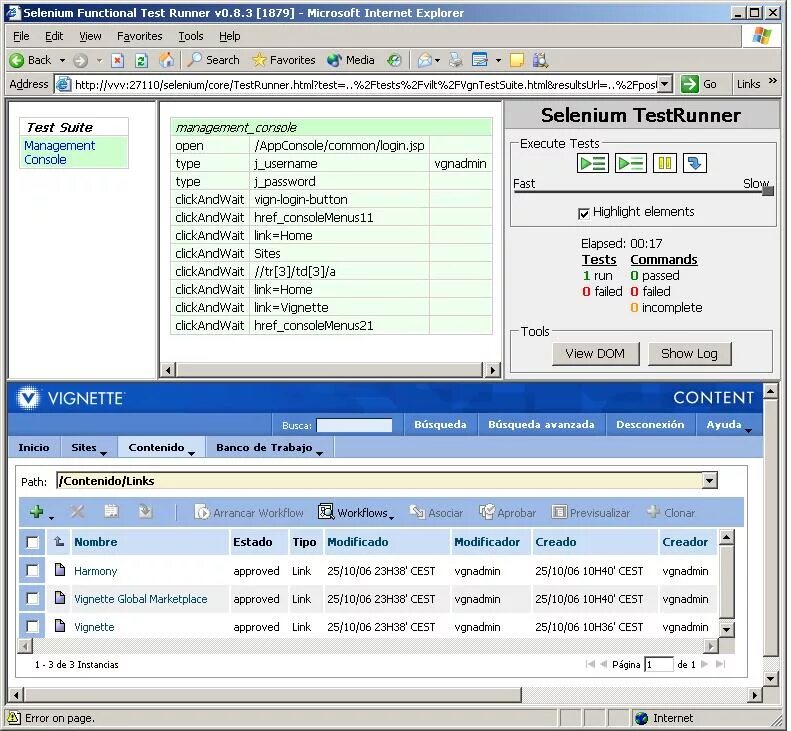Click the View DOM button
This screenshot has width=791, height=731.
pyautogui.click(x=595, y=354)
